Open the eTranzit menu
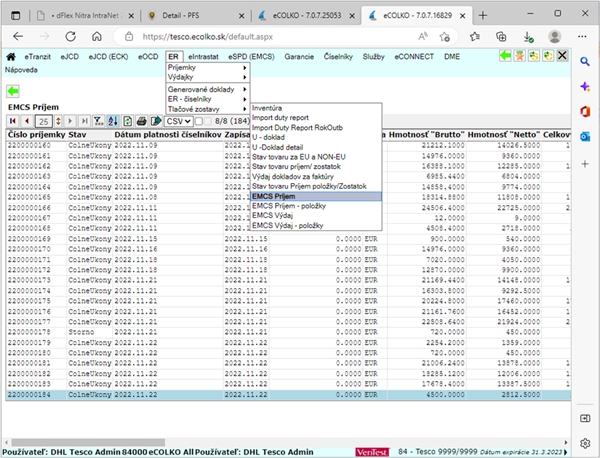The height and width of the screenshot is (458, 600). (38, 57)
